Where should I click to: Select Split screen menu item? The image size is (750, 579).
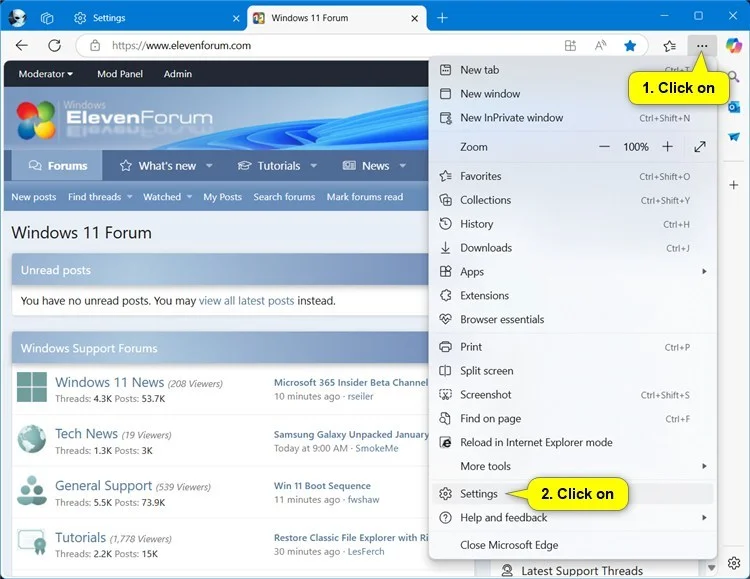(573, 371)
